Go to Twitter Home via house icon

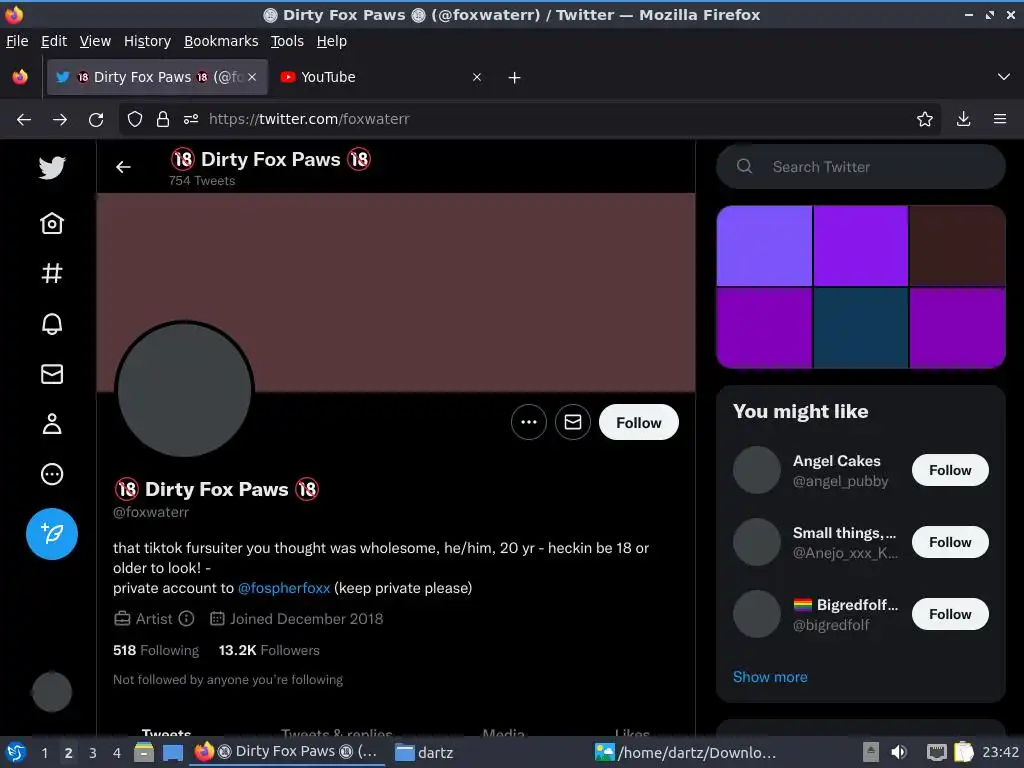click(52, 223)
